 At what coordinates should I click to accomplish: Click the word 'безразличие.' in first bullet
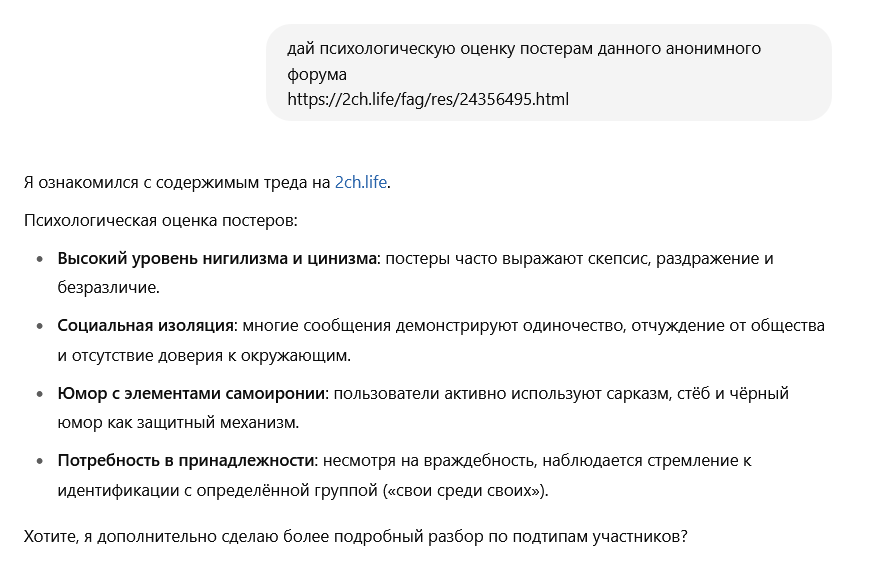pyautogui.click(x=109, y=287)
